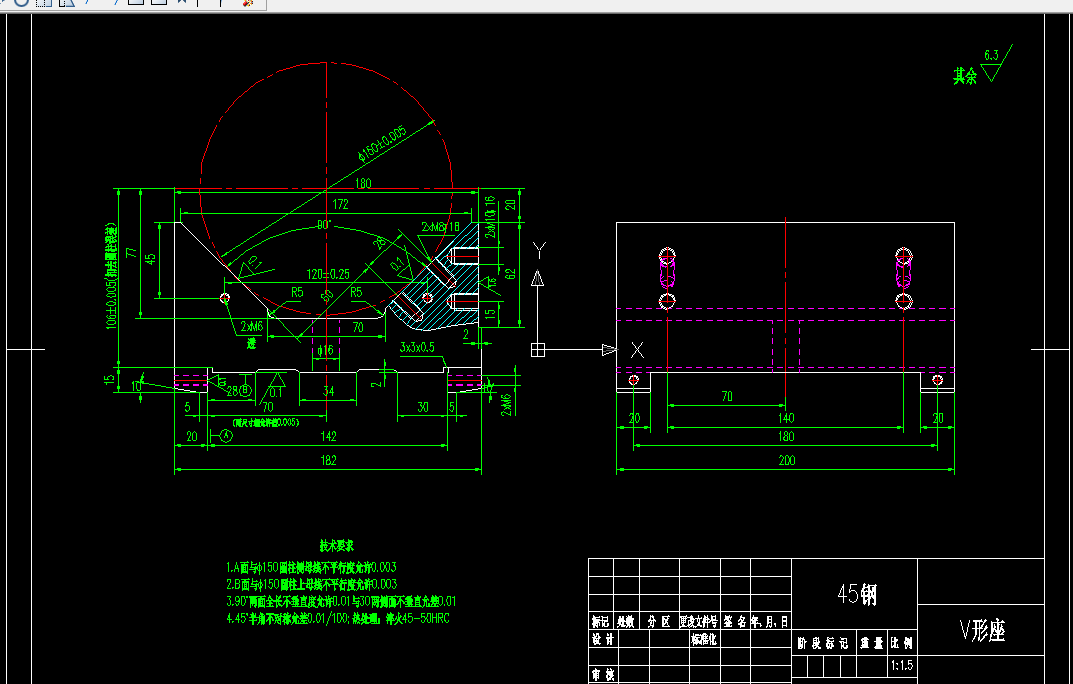Click the 年、月、日 title block cell
Screen dimensions: 1073x684
coord(771,621)
